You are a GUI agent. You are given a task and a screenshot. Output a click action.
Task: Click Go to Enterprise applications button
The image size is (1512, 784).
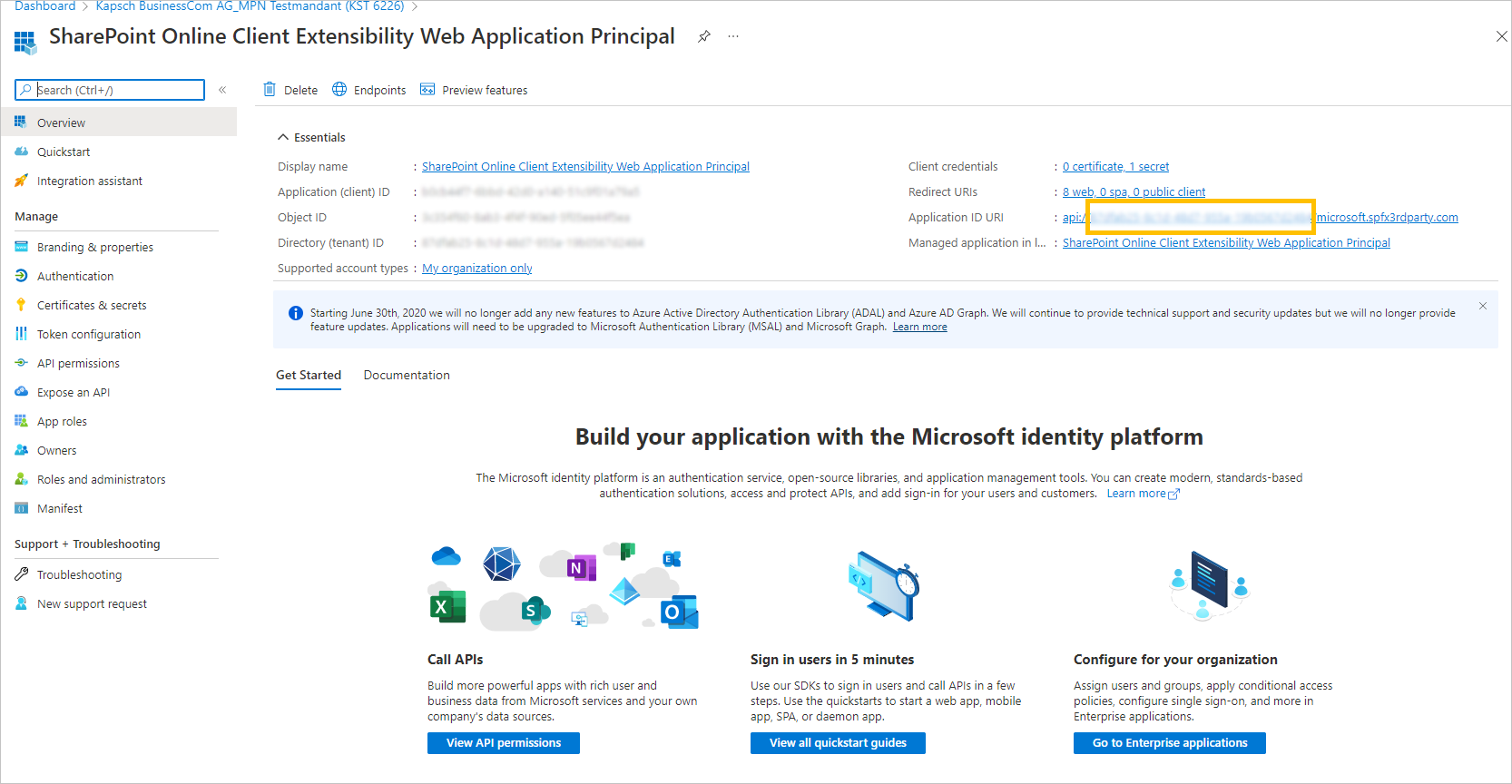pos(1170,743)
